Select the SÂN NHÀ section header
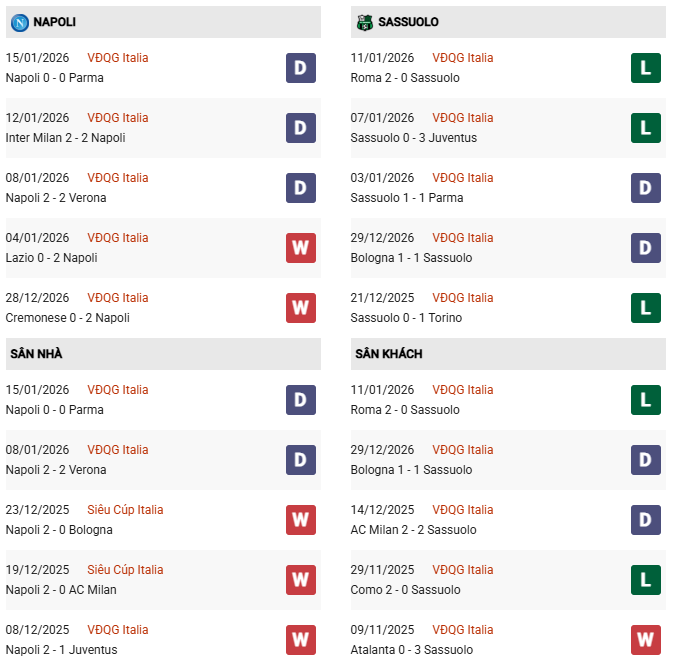 [x=37, y=354]
